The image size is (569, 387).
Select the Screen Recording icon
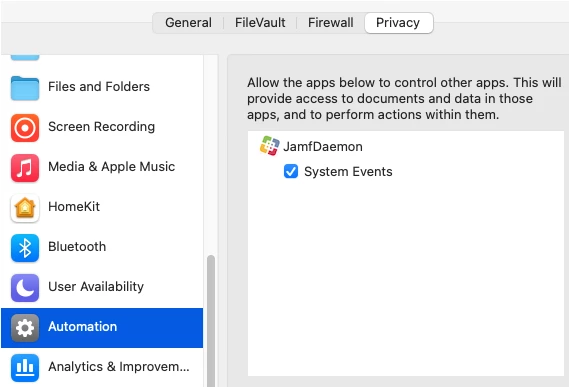[x=25, y=128]
